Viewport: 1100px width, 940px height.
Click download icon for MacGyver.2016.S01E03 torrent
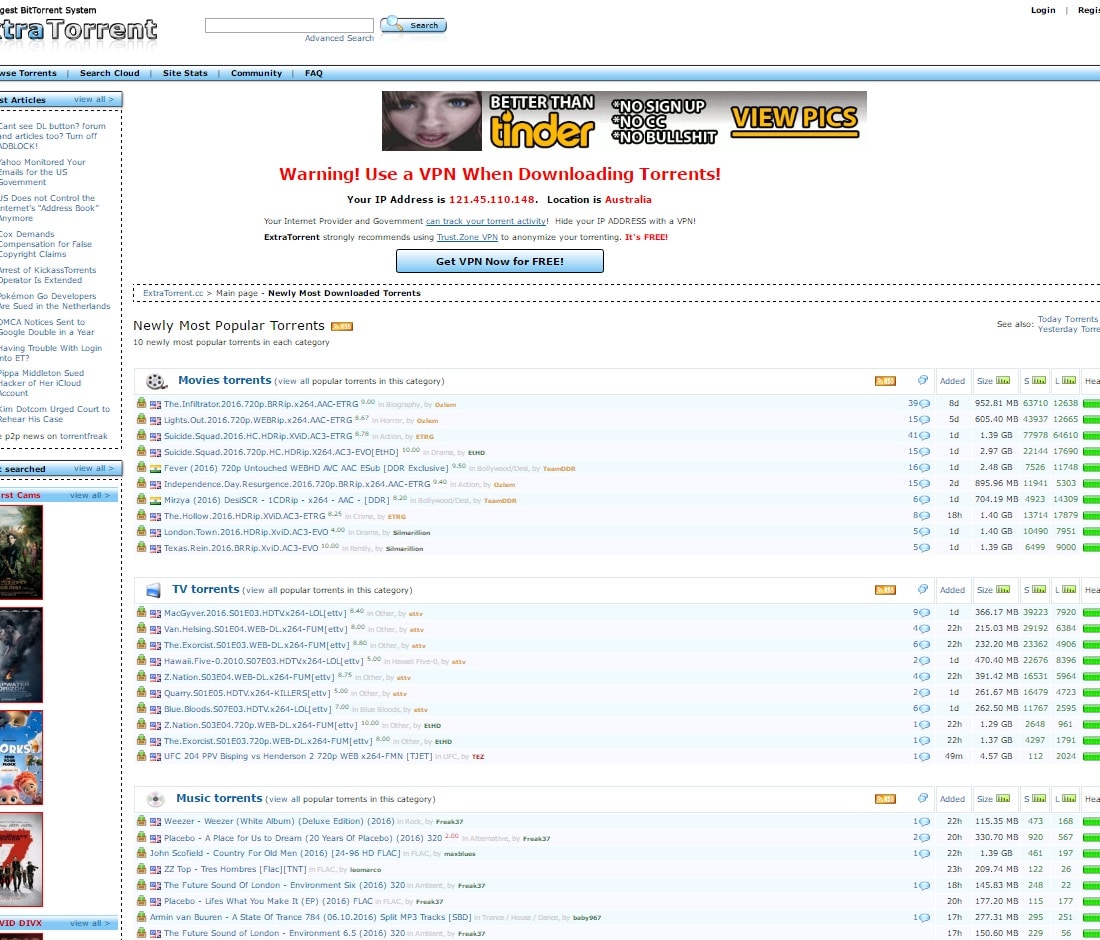point(141,612)
